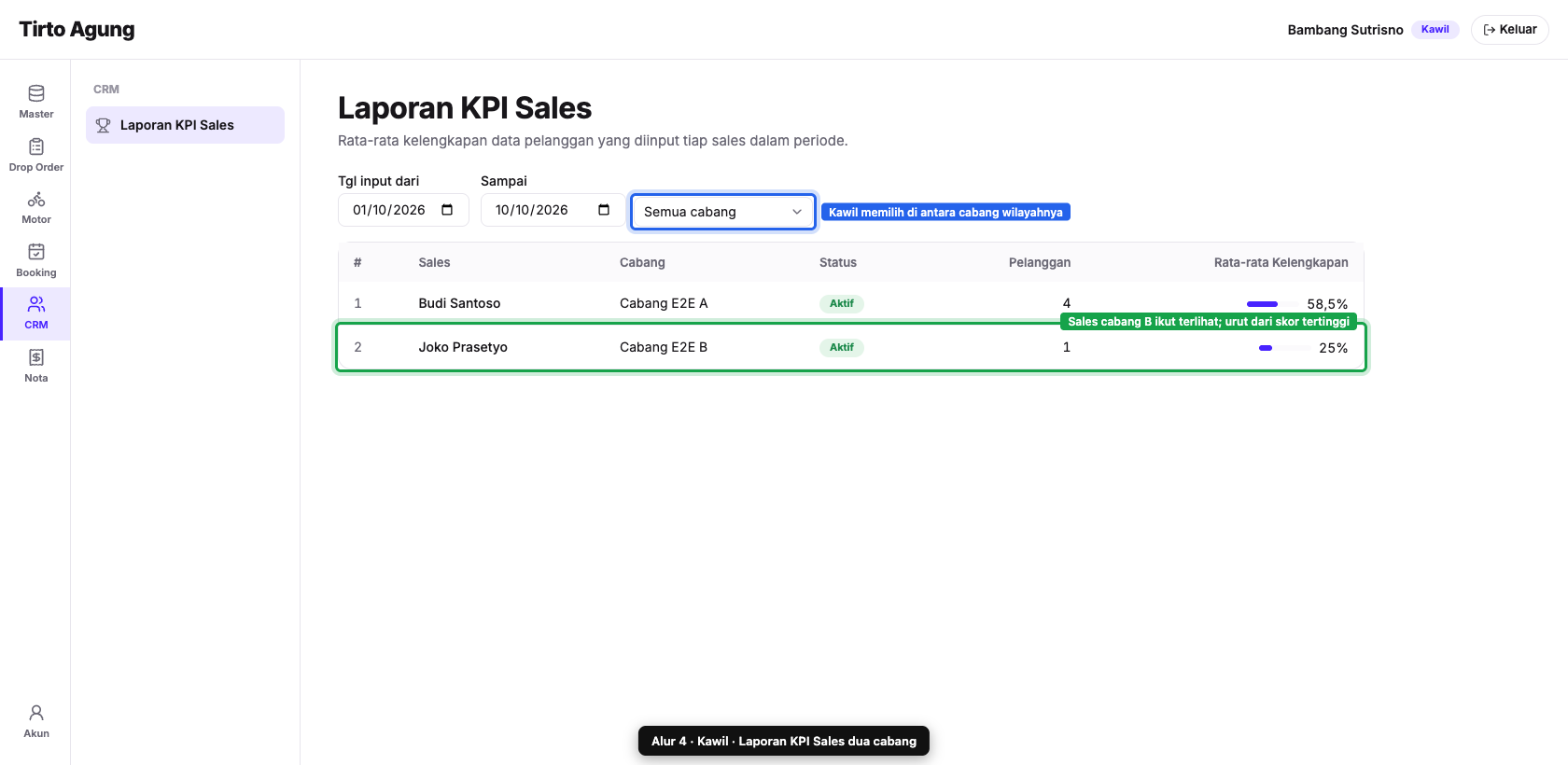Expand the Semua cabang branch dropdown
The height and width of the screenshot is (765, 1568).
click(723, 212)
